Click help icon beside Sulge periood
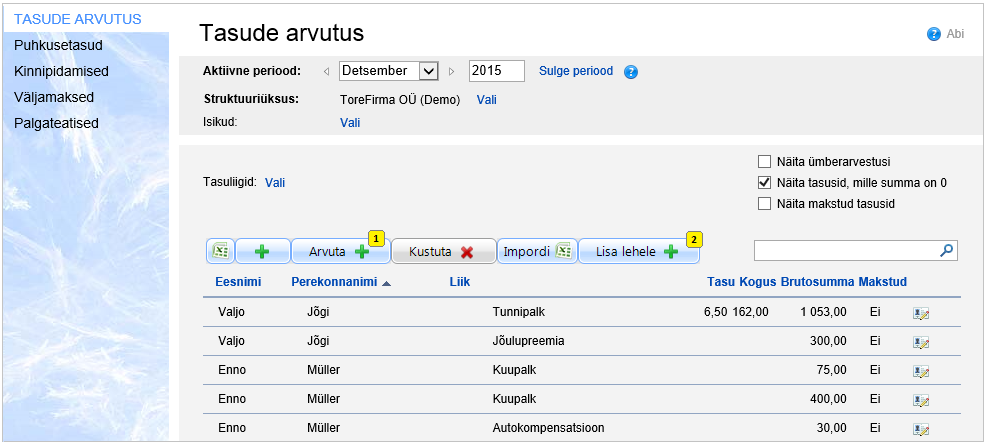This screenshot has height=444, width=986. pyautogui.click(x=631, y=72)
